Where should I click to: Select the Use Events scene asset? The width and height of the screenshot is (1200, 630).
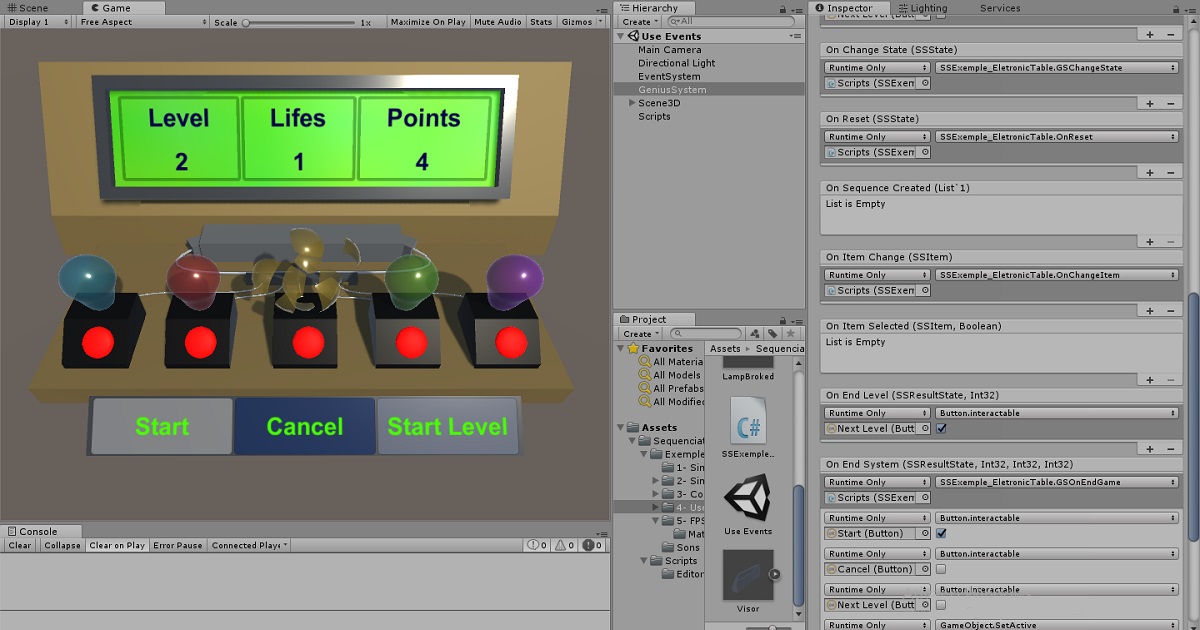tap(748, 505)
